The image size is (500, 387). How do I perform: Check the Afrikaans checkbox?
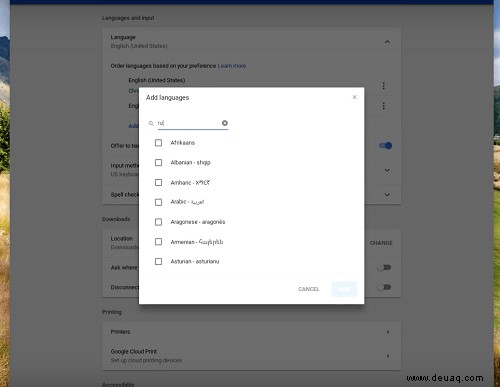point(158,143)
